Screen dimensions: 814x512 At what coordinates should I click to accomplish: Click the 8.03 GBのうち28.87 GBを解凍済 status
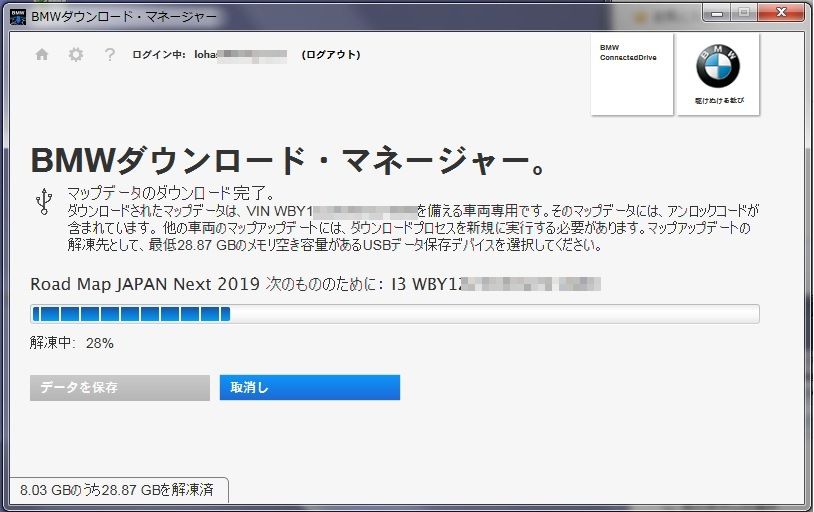117,490
